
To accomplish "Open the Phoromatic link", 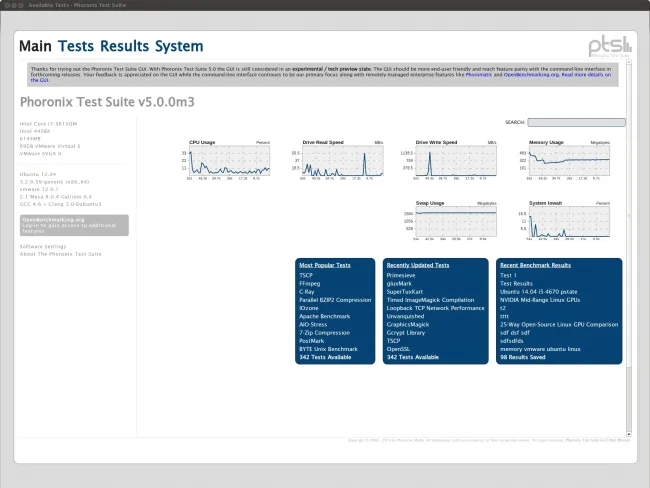I will 479,75.
